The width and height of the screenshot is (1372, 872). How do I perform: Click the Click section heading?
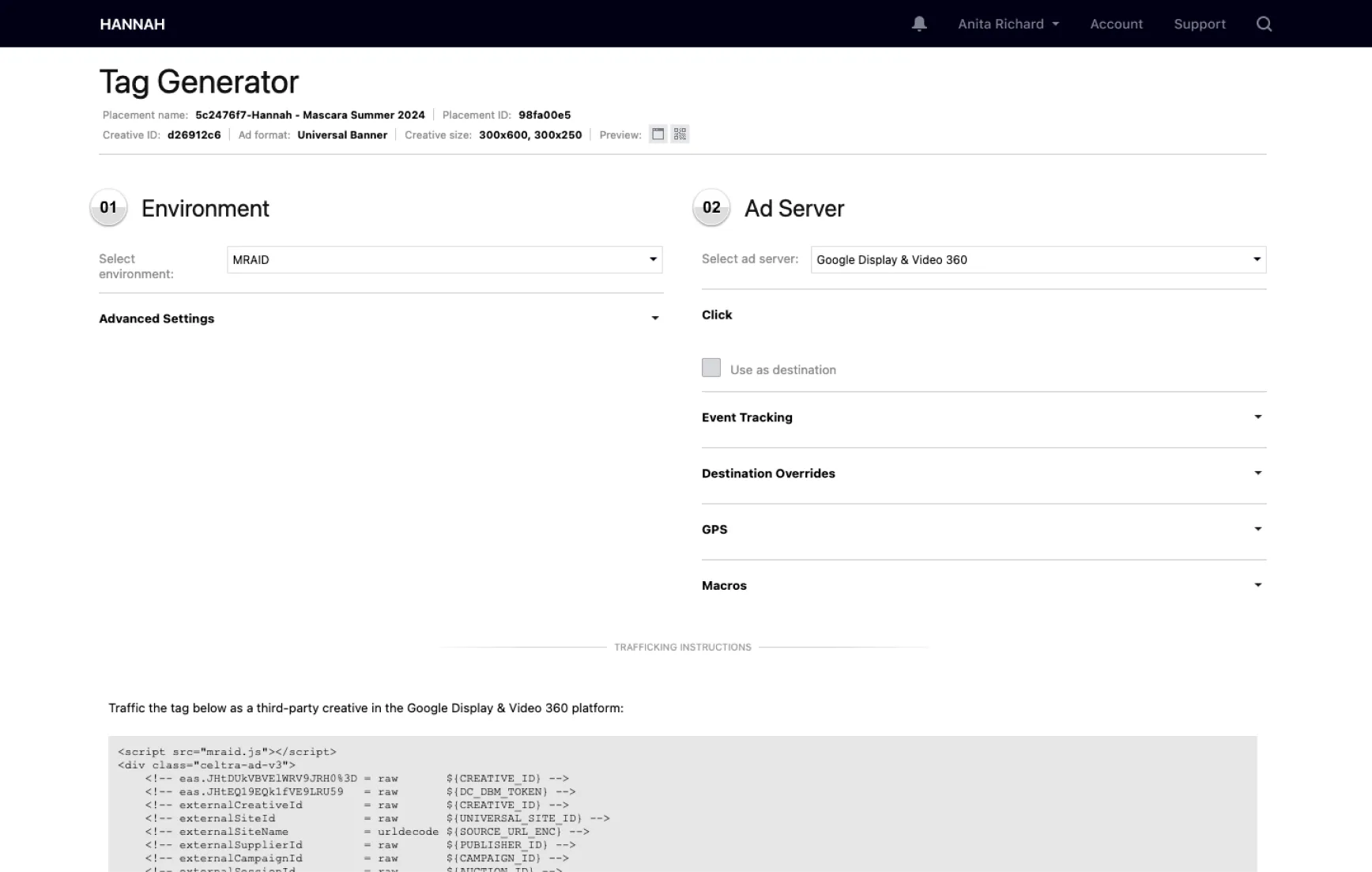tap(717, 315)
